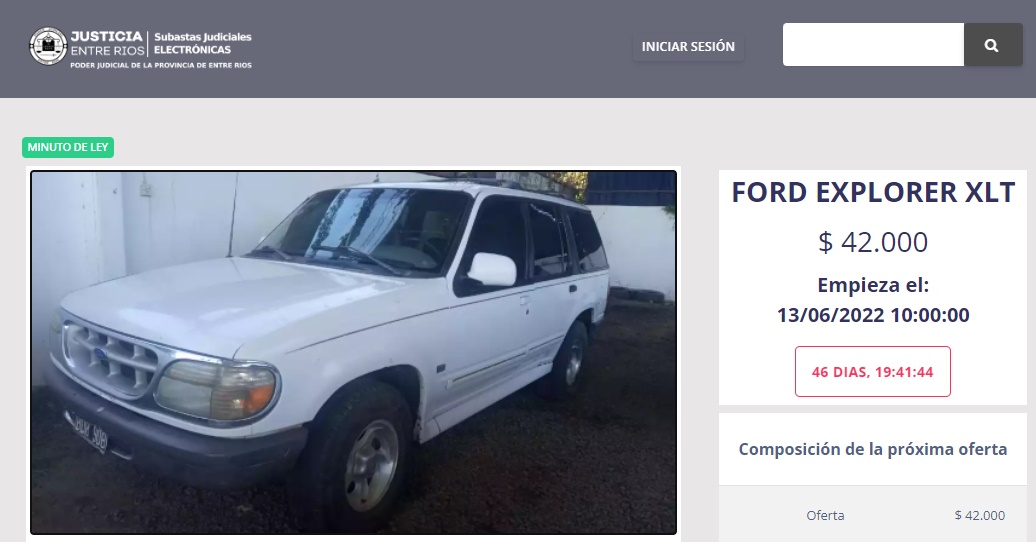Click the 13/06/2022 10:00:00 start datetime
Viewport: 1036px width, 542px height.
coord(873,315)
